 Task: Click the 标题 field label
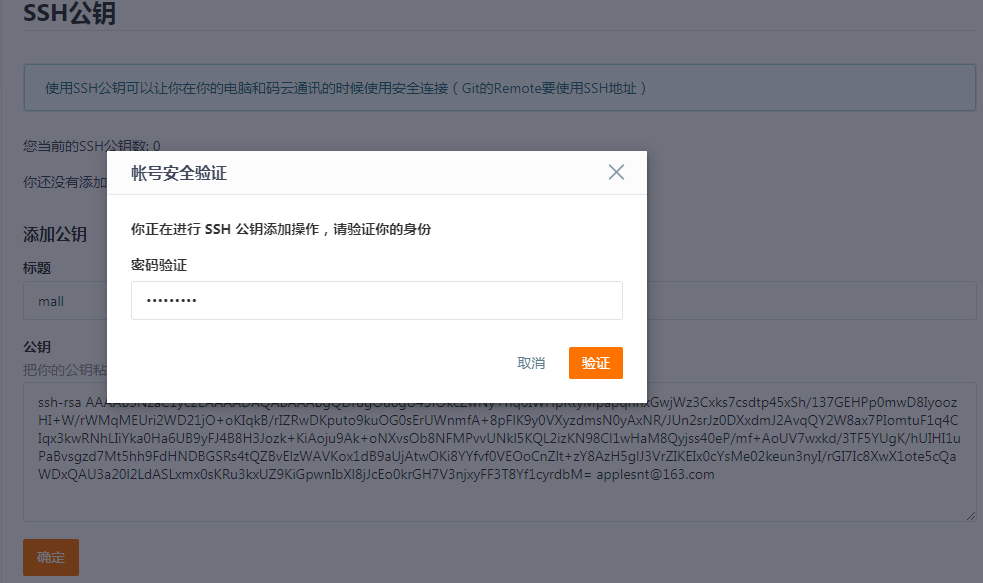[x=37, y=268]
